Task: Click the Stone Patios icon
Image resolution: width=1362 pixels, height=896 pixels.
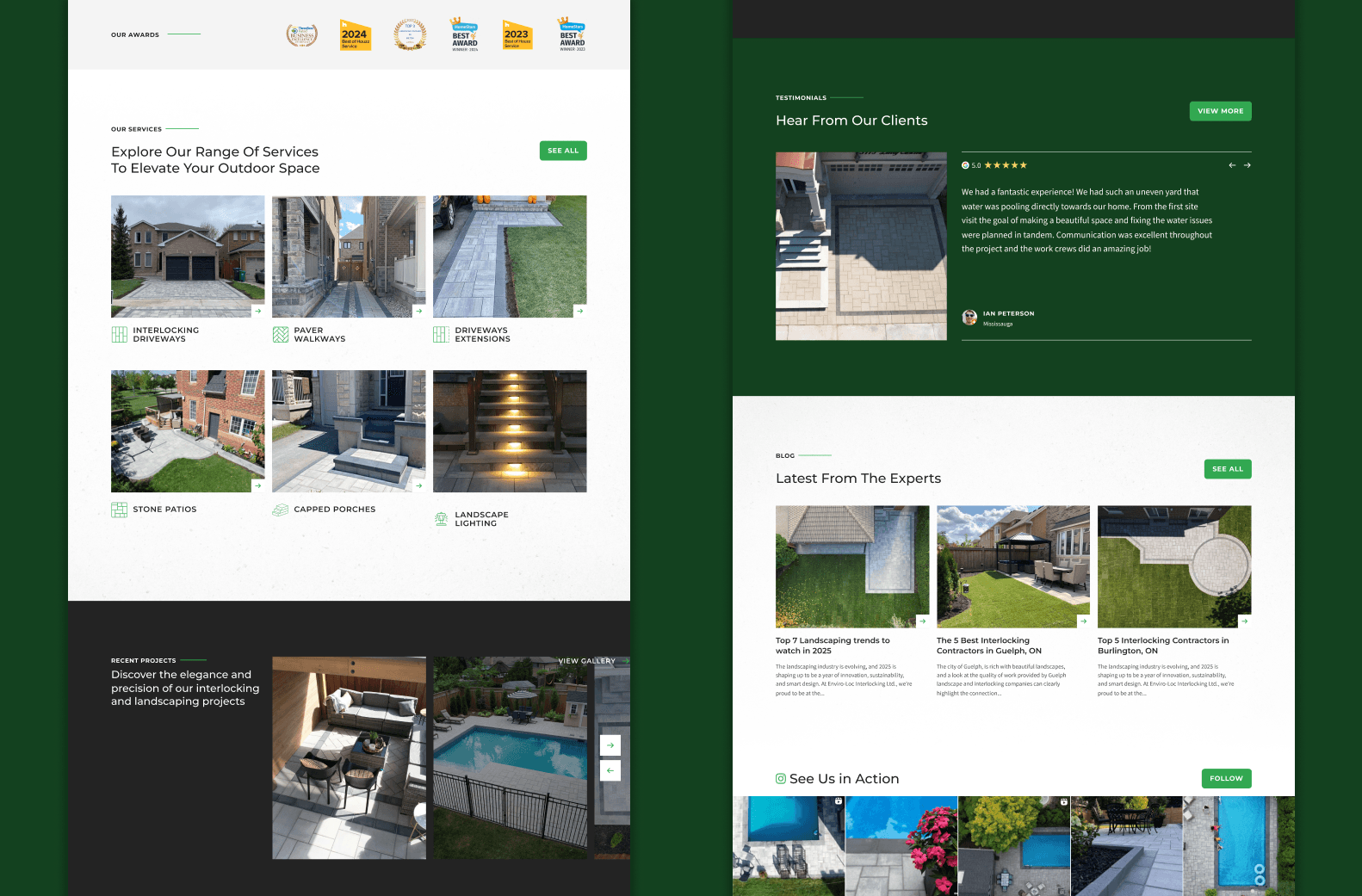Action: pyautogui.click(x=119, y=510)
